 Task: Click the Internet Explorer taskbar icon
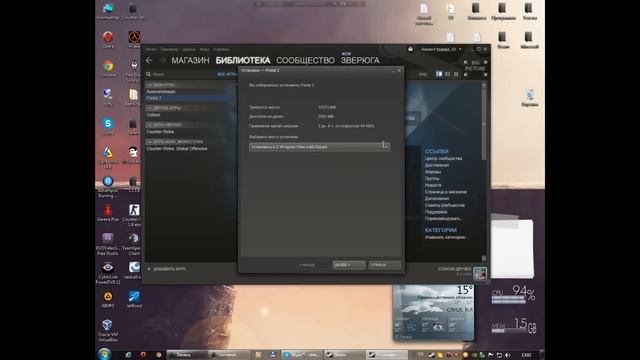(128, 355)
